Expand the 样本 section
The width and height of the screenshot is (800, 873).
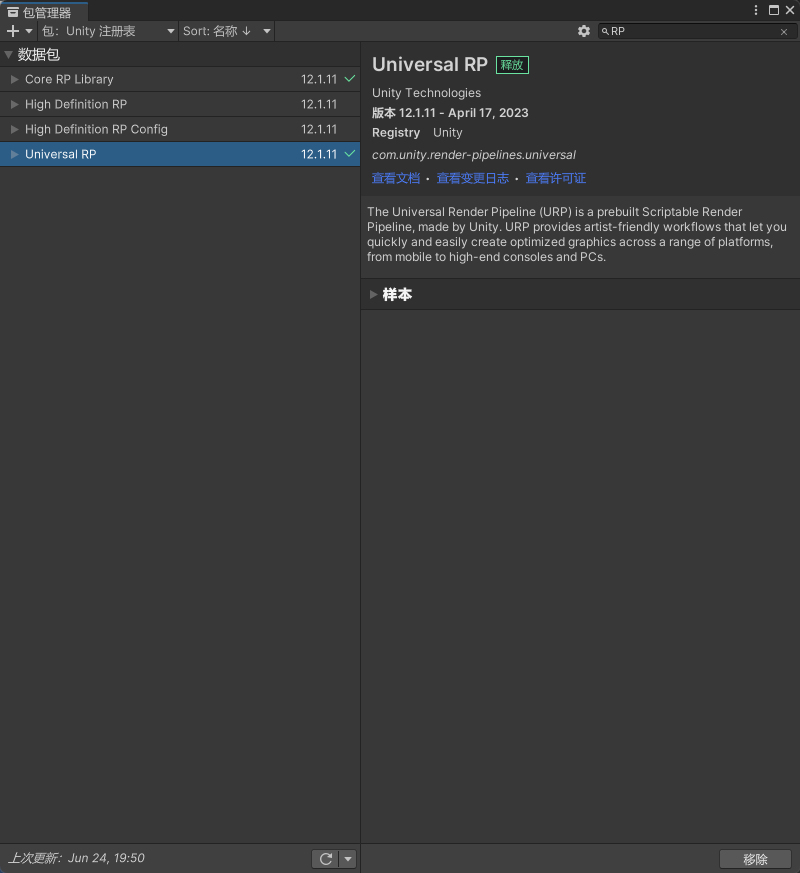click(x=374, y=294)
